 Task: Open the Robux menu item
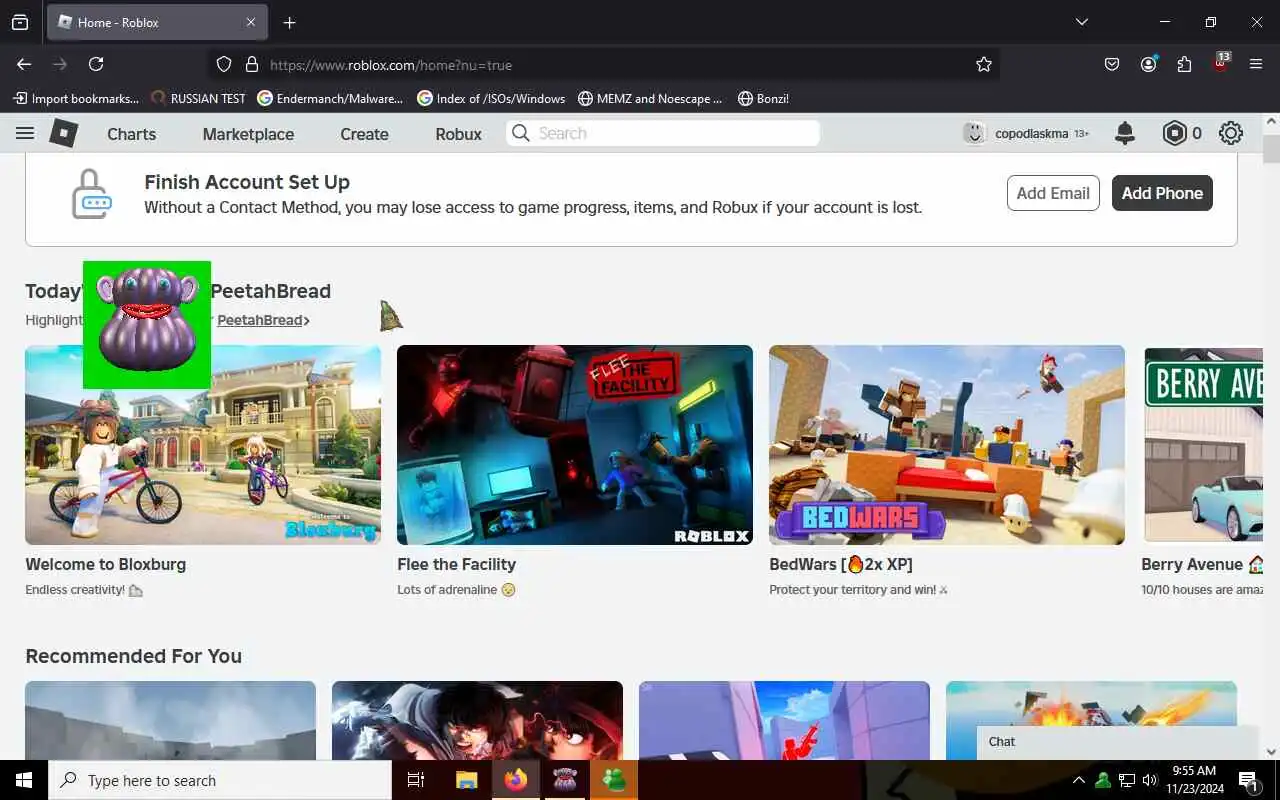pos(458,134)
